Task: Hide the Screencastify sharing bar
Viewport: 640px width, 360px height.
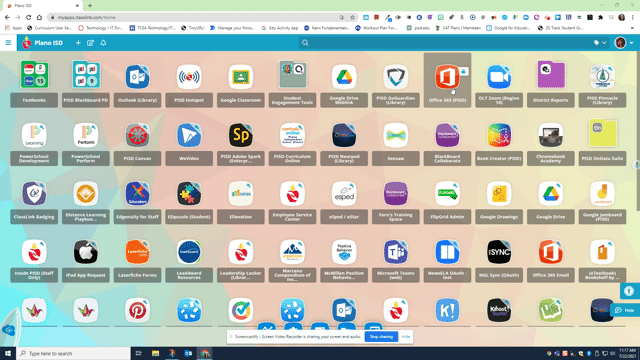Action: pyautogui.click(x=405, y=337)
